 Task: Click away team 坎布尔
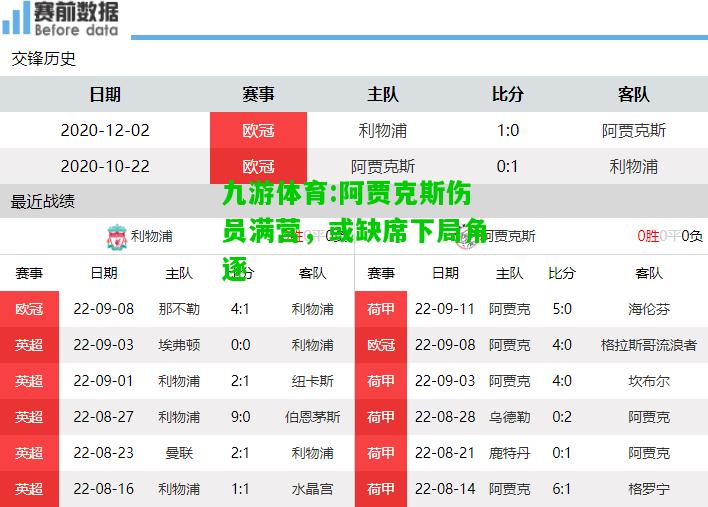(x=649, y=381)
